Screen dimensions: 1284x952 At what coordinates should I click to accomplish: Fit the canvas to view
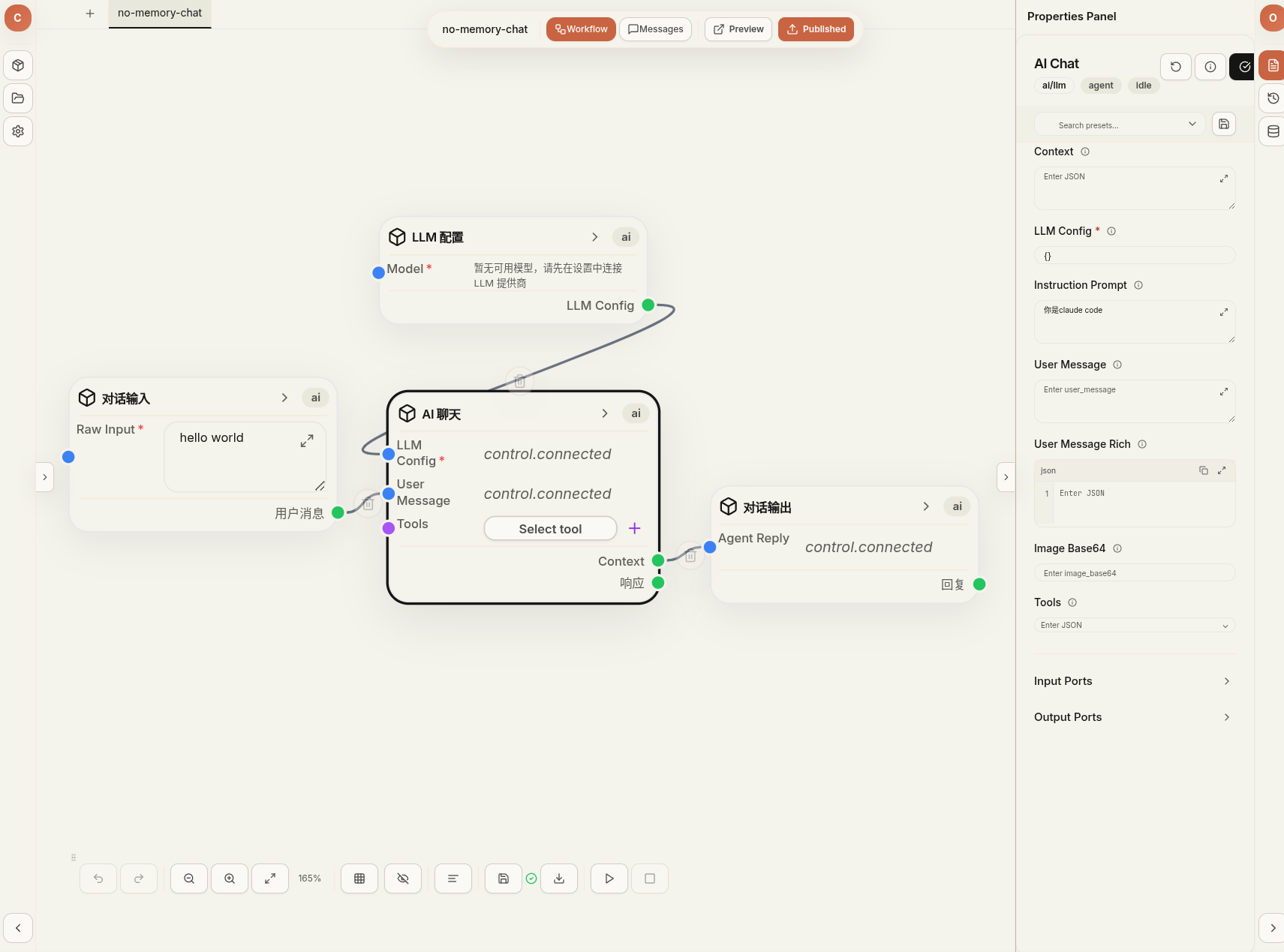pos(270,878)
